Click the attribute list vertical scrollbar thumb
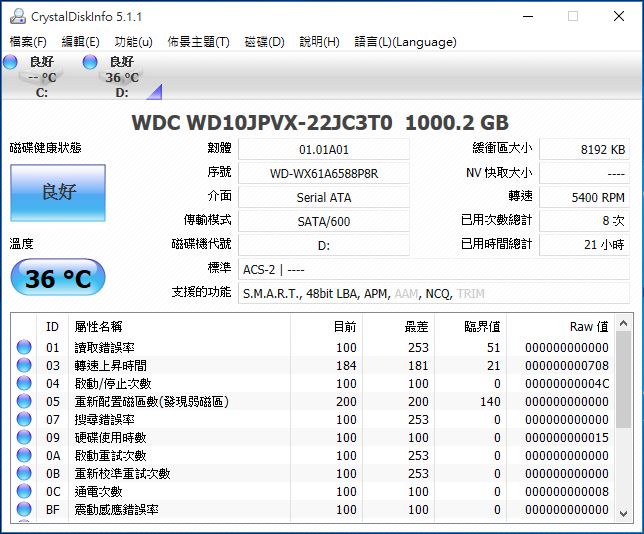 623,380
